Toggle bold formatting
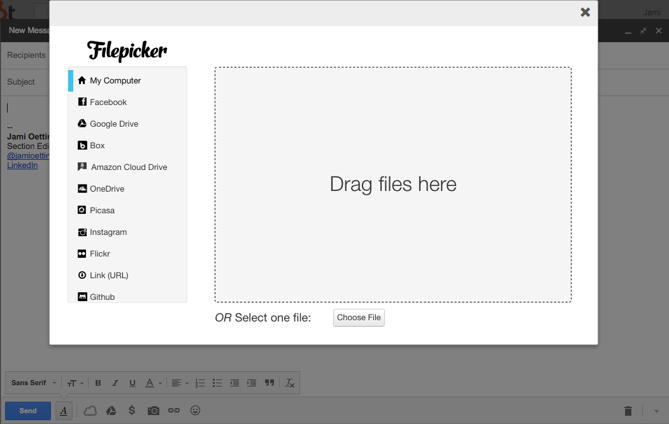669x424 pixels. 98,383
